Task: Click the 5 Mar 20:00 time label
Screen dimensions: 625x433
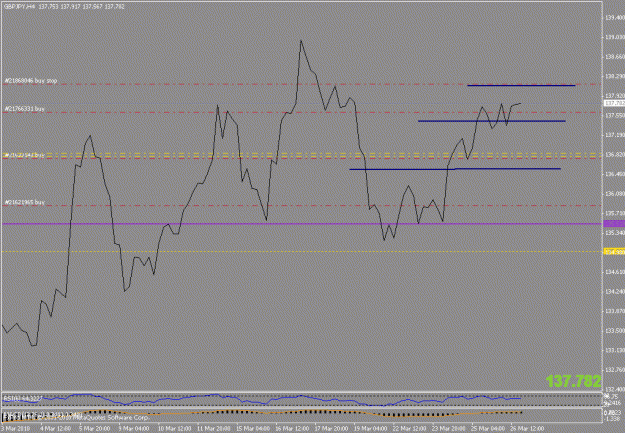Action: [x=94, y=429]
